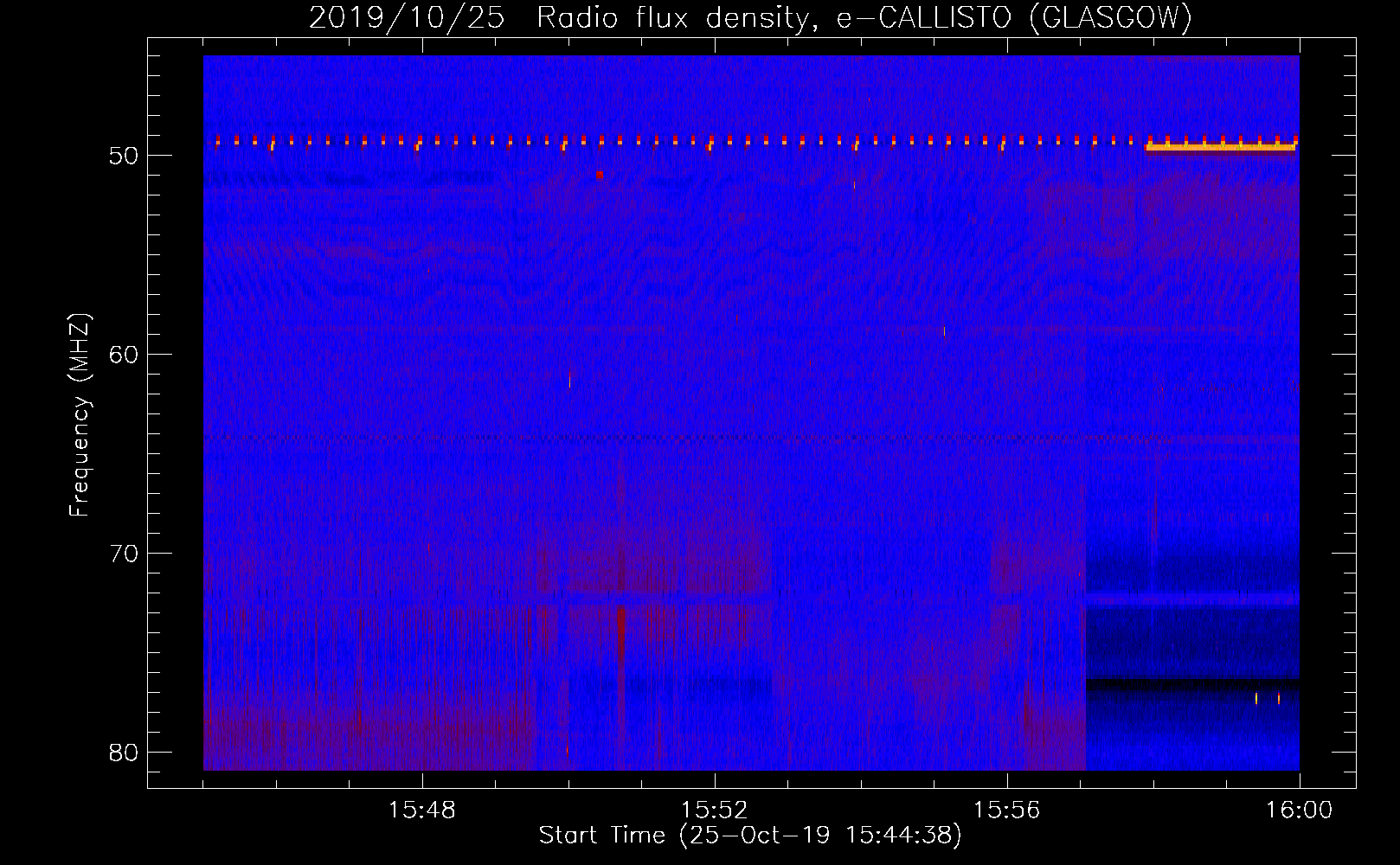Screen dimensions: 1400x865
Task: Click the 70 frequency tick label
Action: coord(124,554)
